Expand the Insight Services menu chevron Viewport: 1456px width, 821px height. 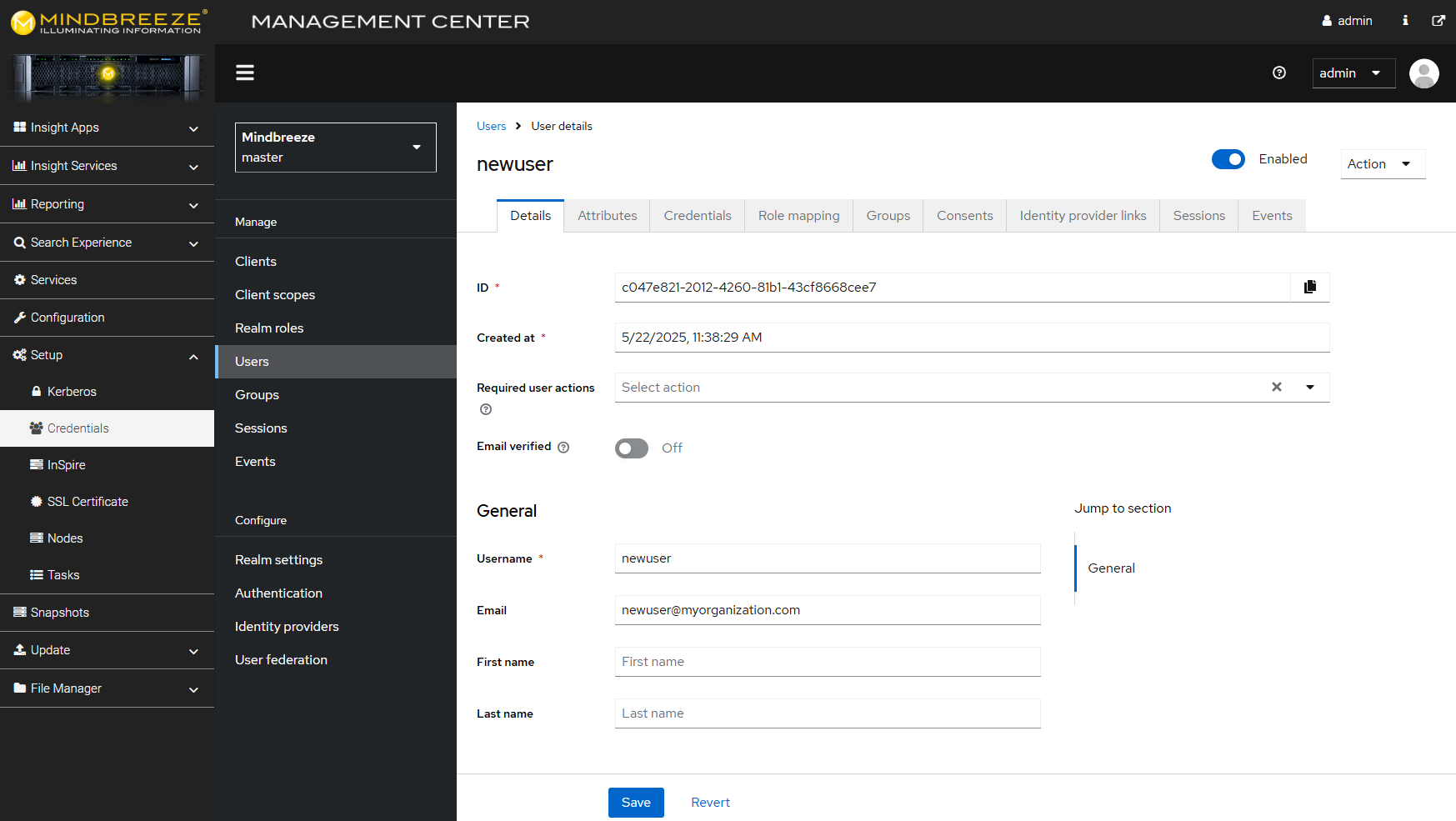pos(193,167)
